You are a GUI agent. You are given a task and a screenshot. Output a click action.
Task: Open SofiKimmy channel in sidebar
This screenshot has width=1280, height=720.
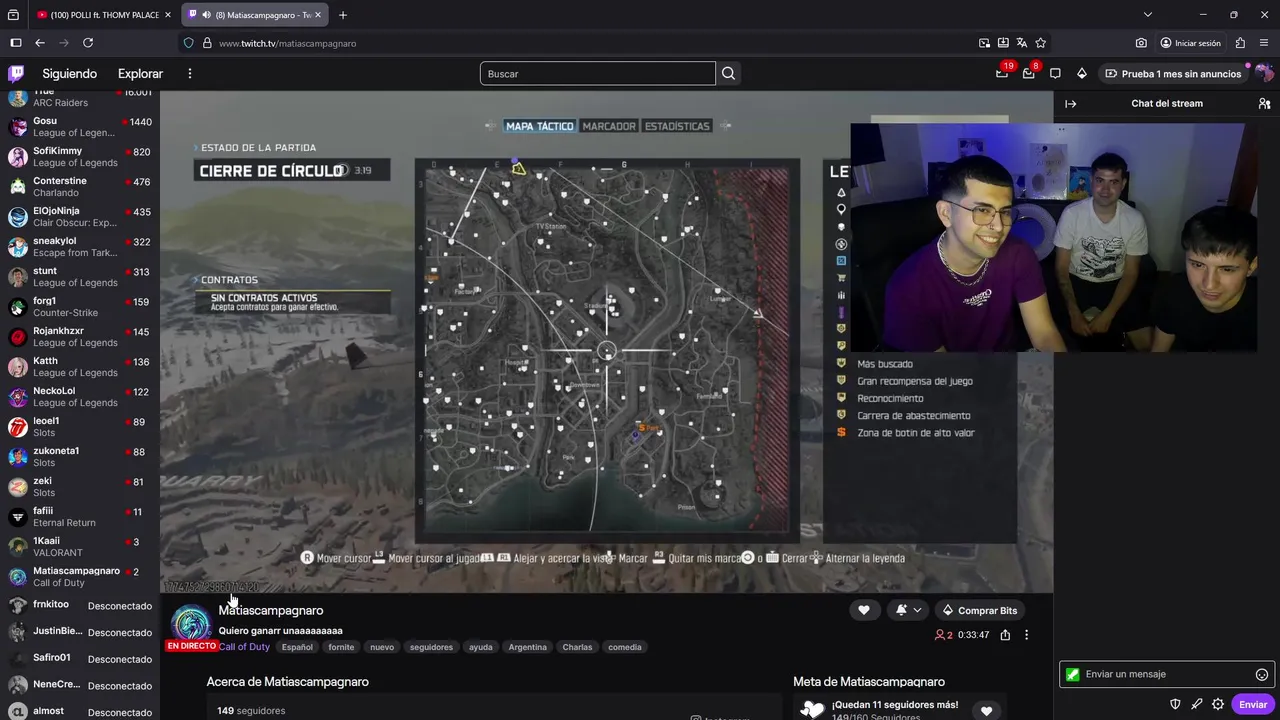(80, 157)
